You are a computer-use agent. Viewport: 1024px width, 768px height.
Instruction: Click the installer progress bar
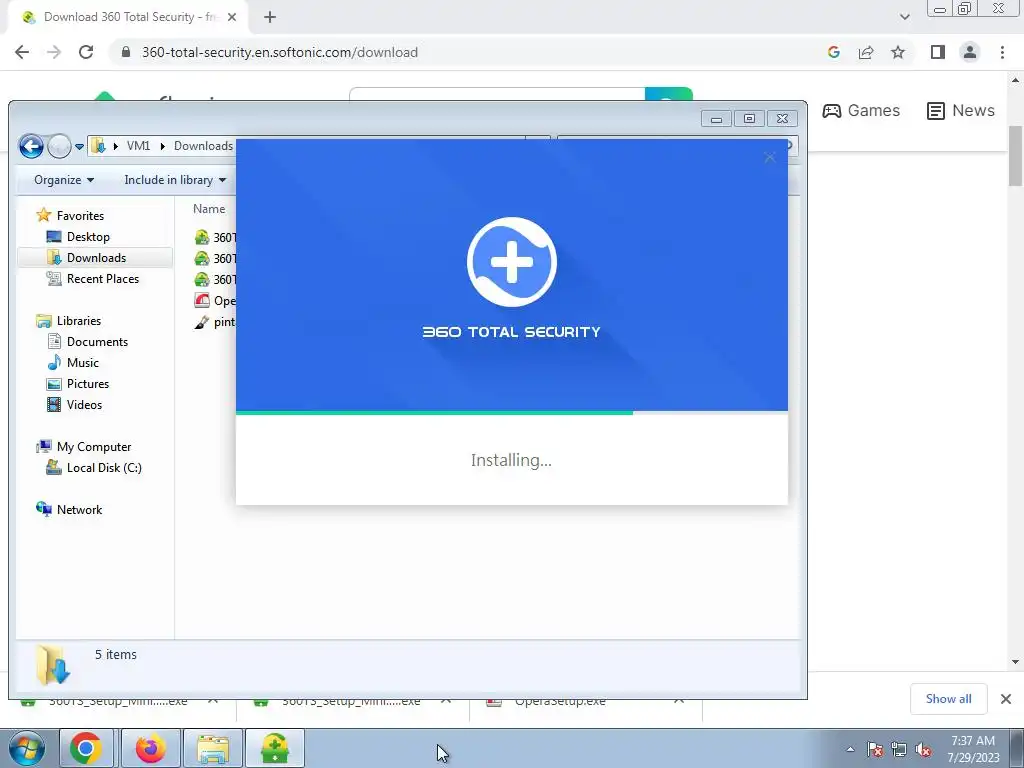(x=512, y=413)
